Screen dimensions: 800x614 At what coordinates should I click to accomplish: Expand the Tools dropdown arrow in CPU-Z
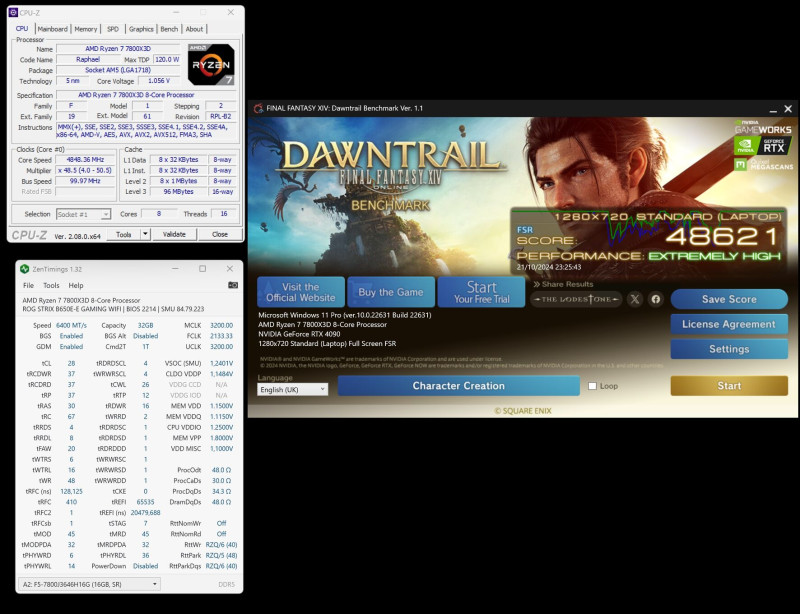pyautogui.click(x=145, y=234)
